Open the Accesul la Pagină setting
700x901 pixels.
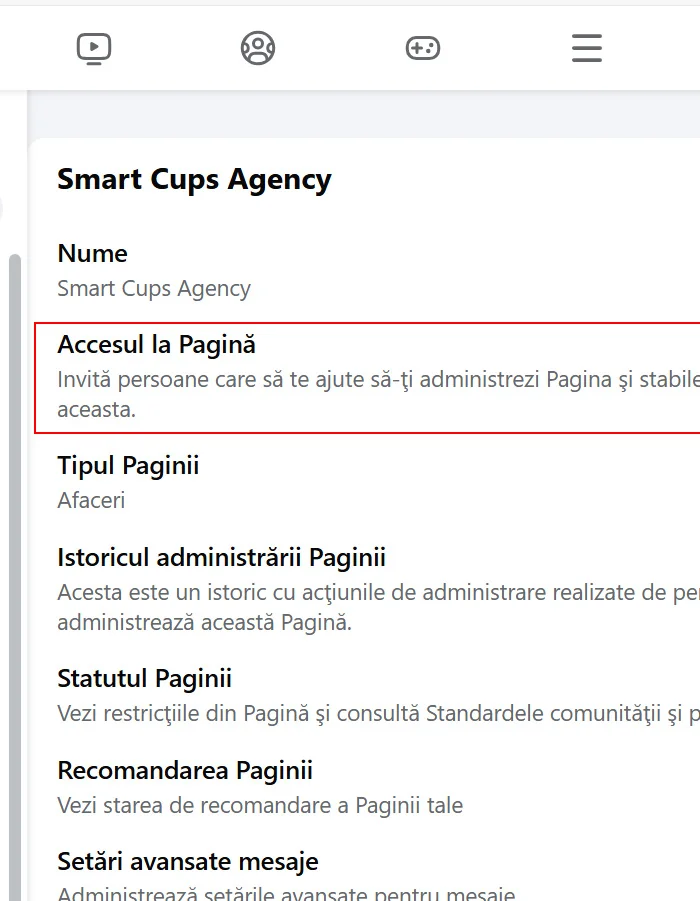coord(157,345)
